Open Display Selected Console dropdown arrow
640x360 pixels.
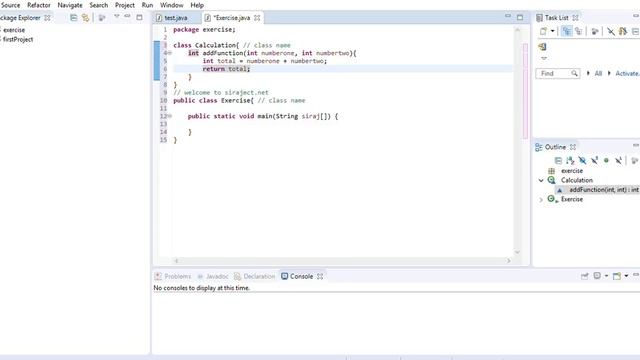[x=606, y=276]
